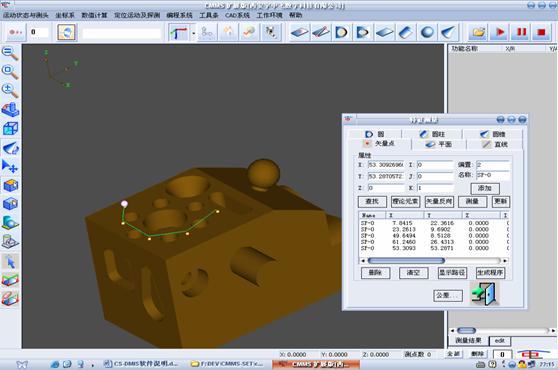Click the red stop button in toolbar
Screen dimensions: 558x370
coord(541,32)
